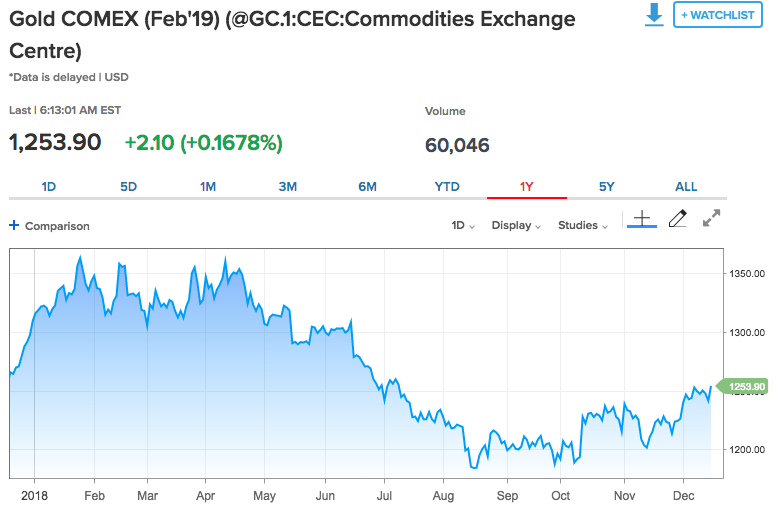Expand chart to full screen
The height and width of the screenshot is (515, 779).
tap(712, 219)
